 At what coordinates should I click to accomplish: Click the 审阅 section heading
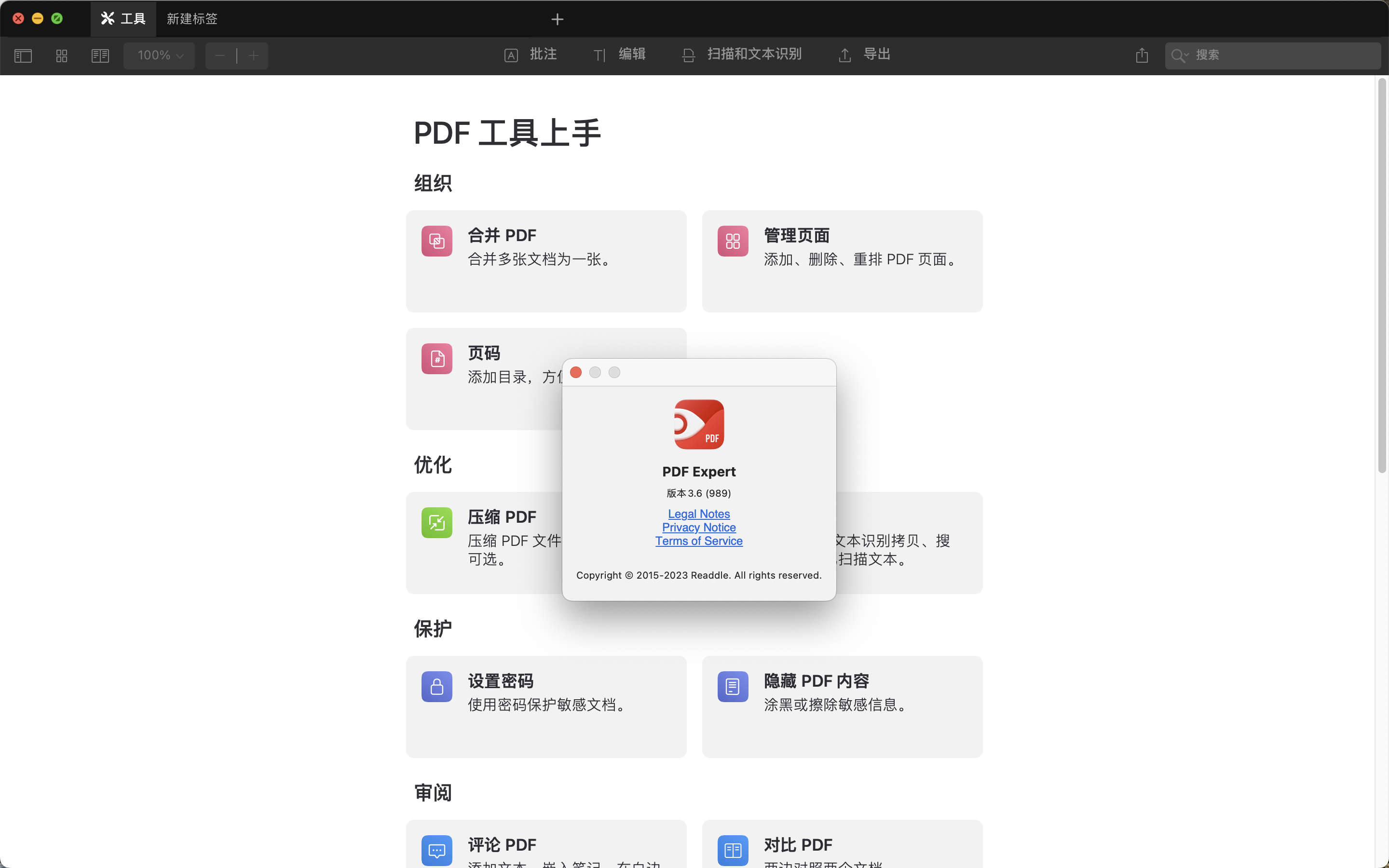[x=433, y=793]
